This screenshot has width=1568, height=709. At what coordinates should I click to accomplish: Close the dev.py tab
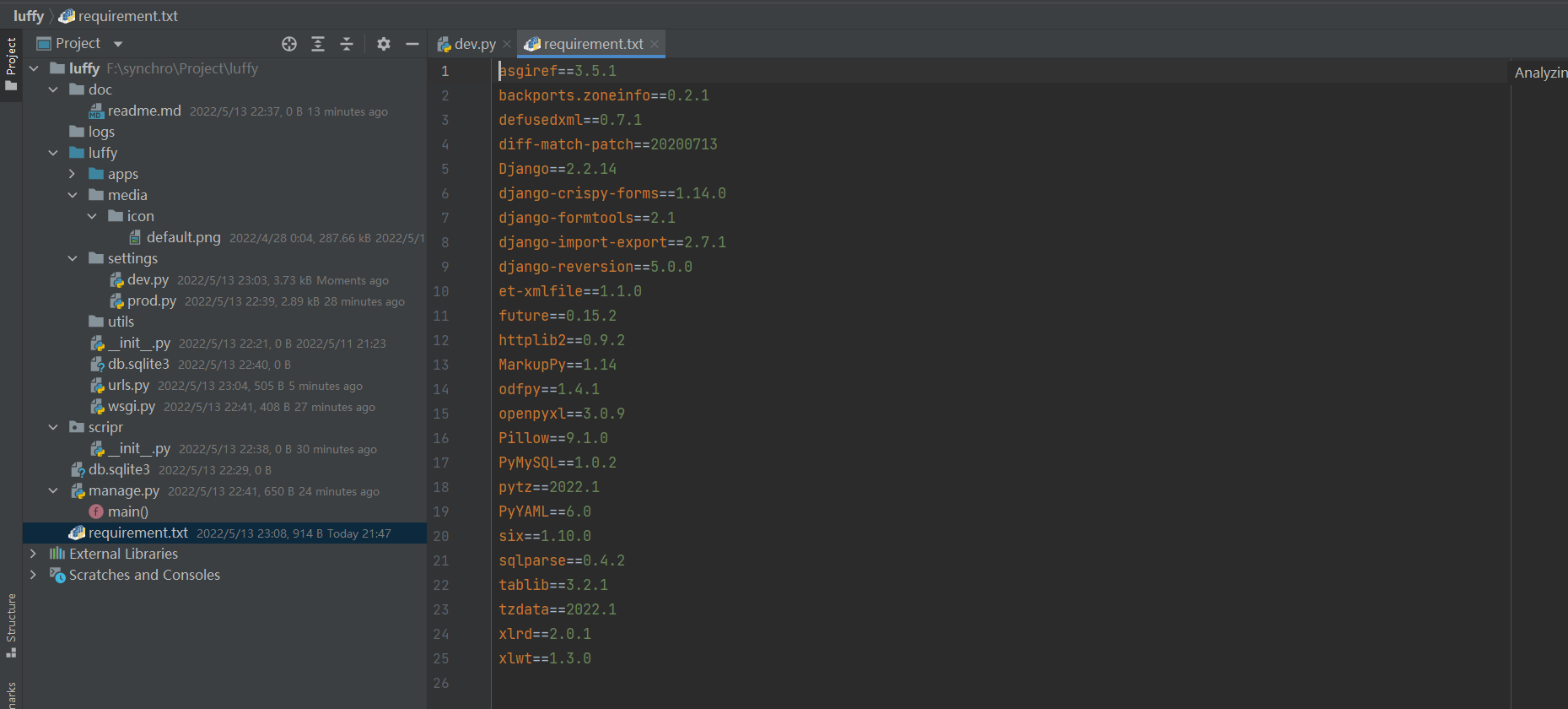tap(507, 44)
